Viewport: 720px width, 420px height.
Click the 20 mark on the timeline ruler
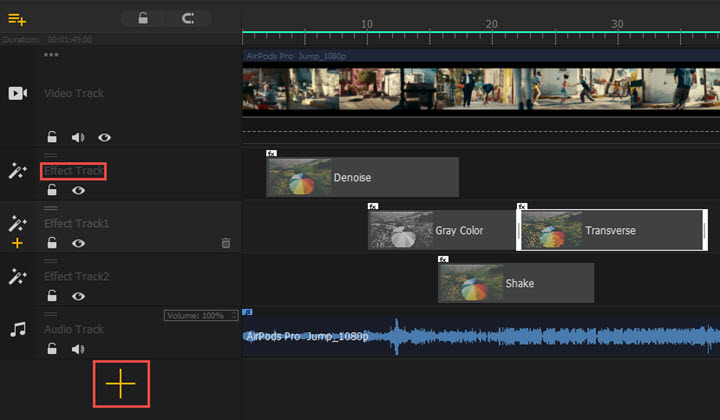tap(491, 24)
